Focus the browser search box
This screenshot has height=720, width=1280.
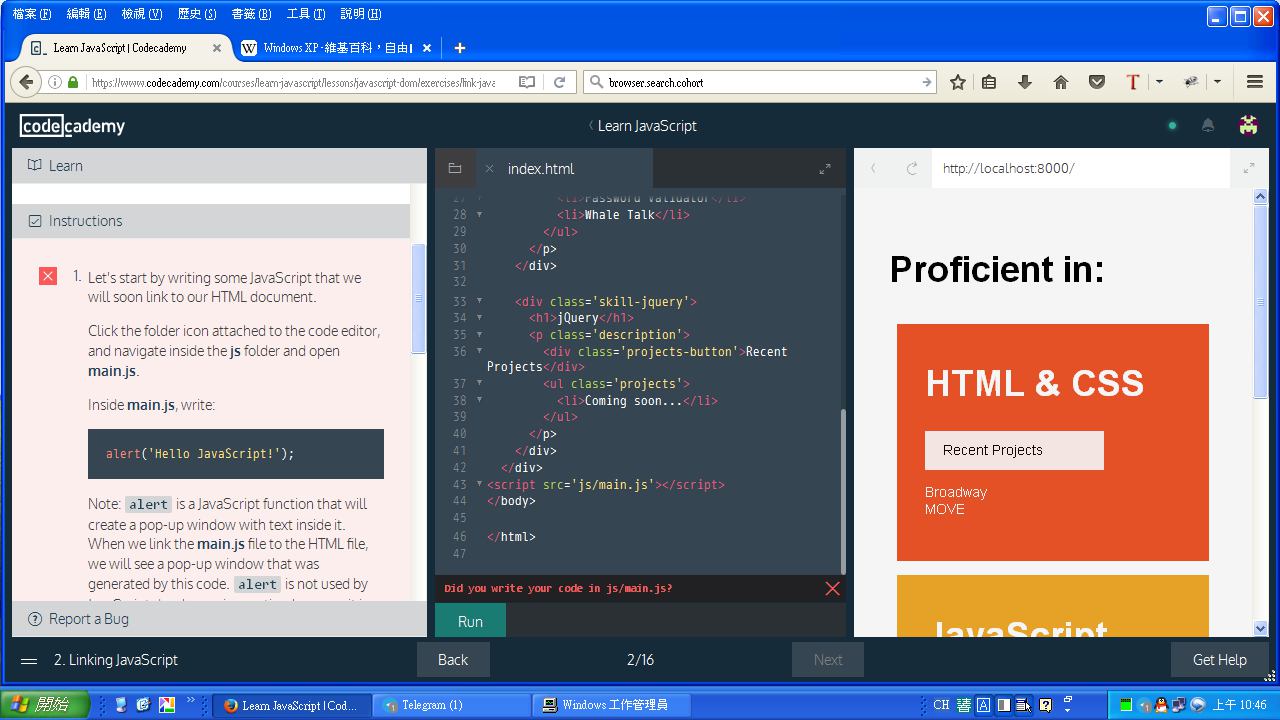point(760,82)
